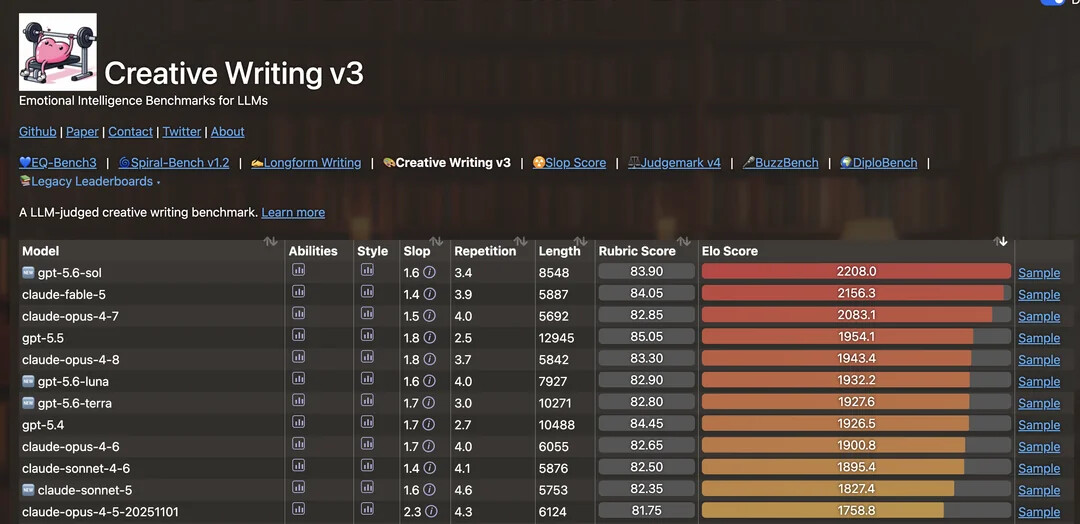Sort table by Rubric Score column
This screenshot has height=524, width=1080.
(683, 242)
